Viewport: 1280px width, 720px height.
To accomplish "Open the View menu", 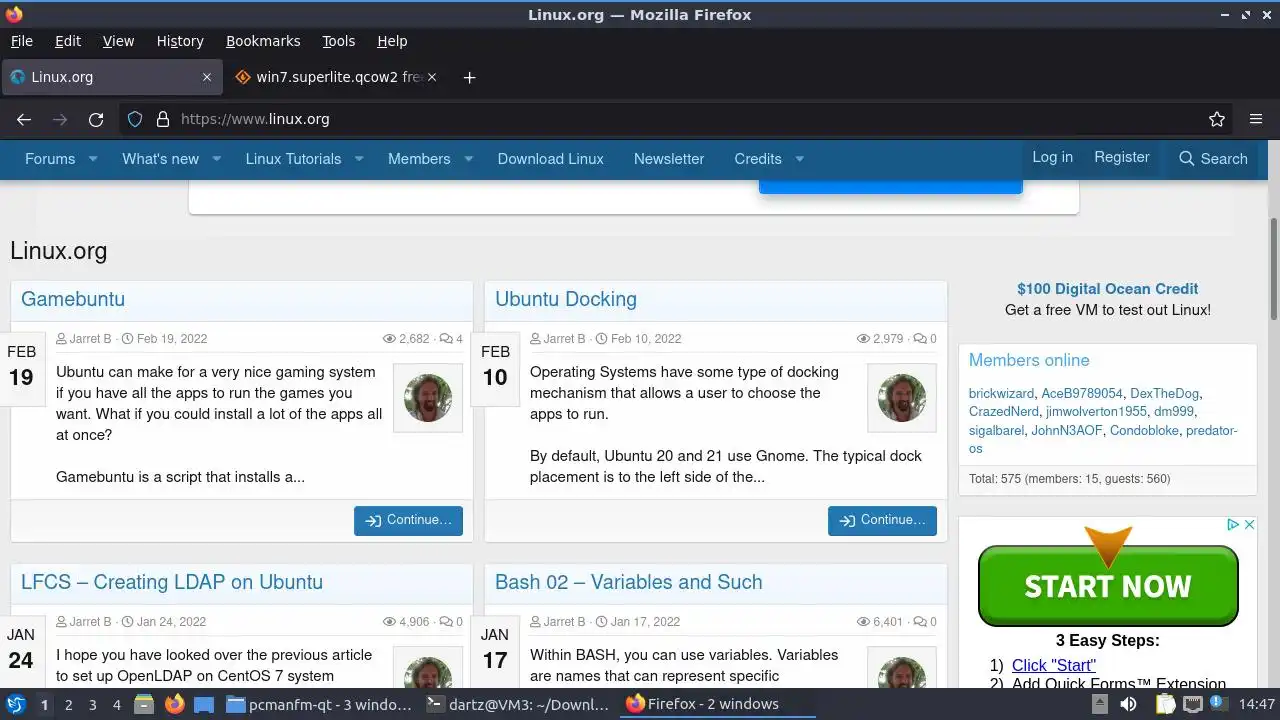I will point(118,41).
